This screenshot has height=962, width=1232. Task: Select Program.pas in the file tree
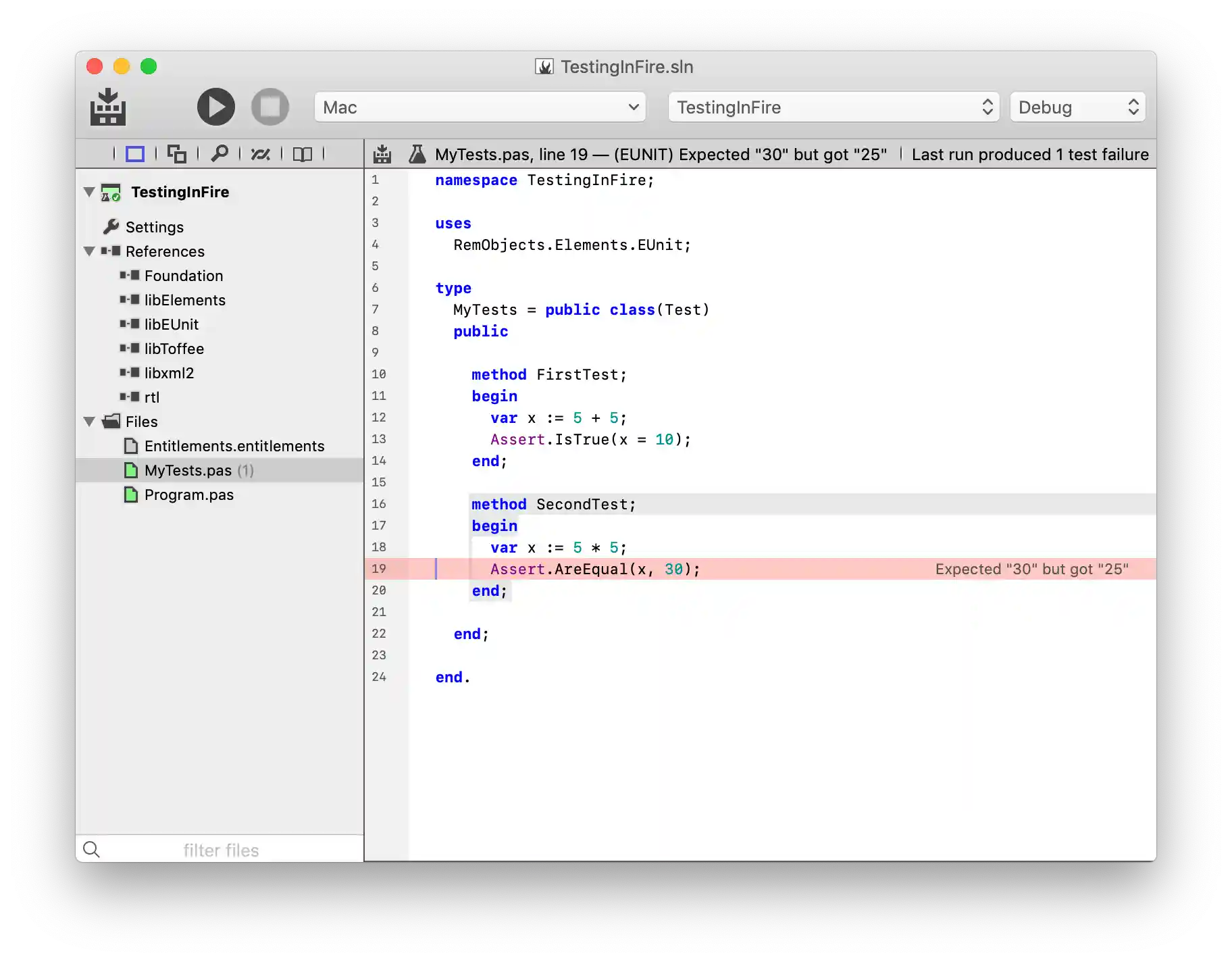point(188,495)
